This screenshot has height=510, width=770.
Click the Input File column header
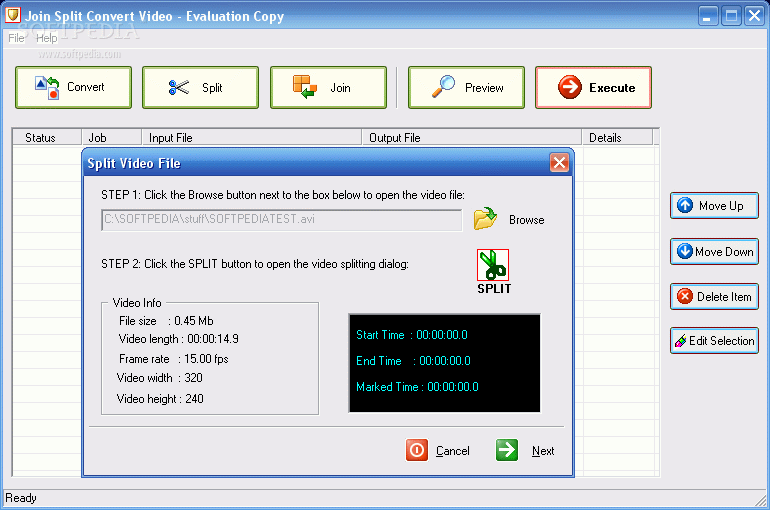point(251,137)
